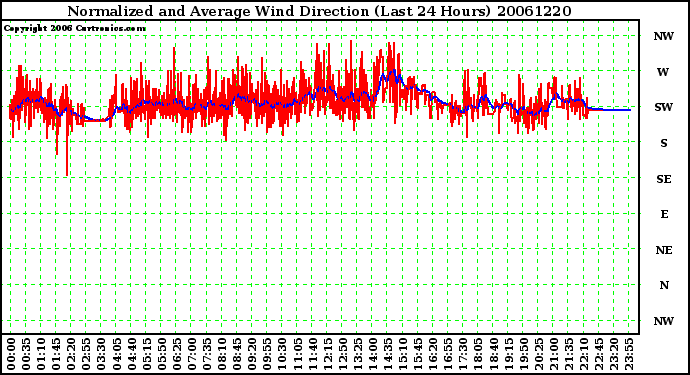Screen dimensions: 690x375
Task: Choose the 18:05 time label
Action: point(478,354)
